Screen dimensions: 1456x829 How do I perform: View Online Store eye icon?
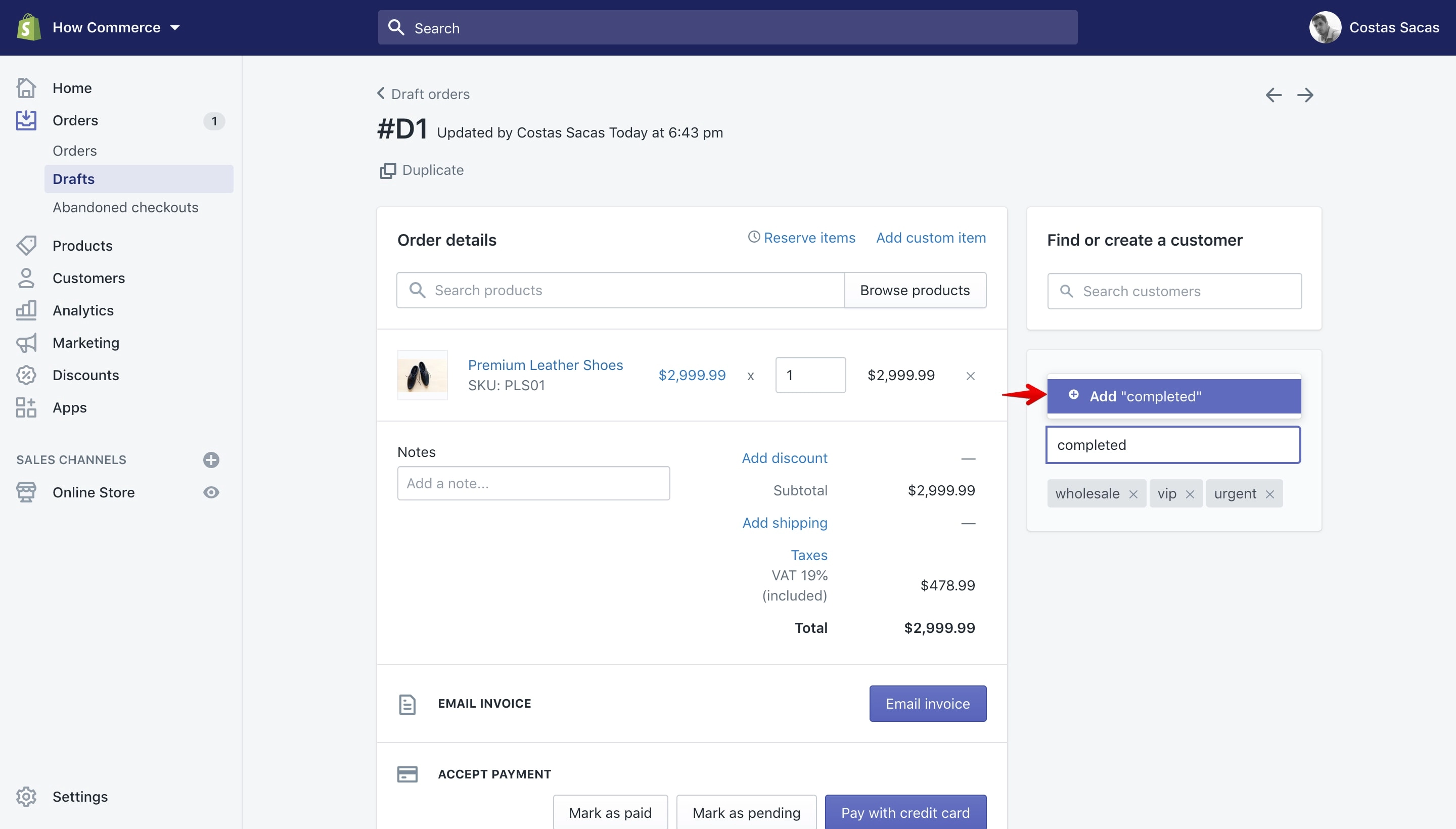pyautogui.click(x=211, y=492)
